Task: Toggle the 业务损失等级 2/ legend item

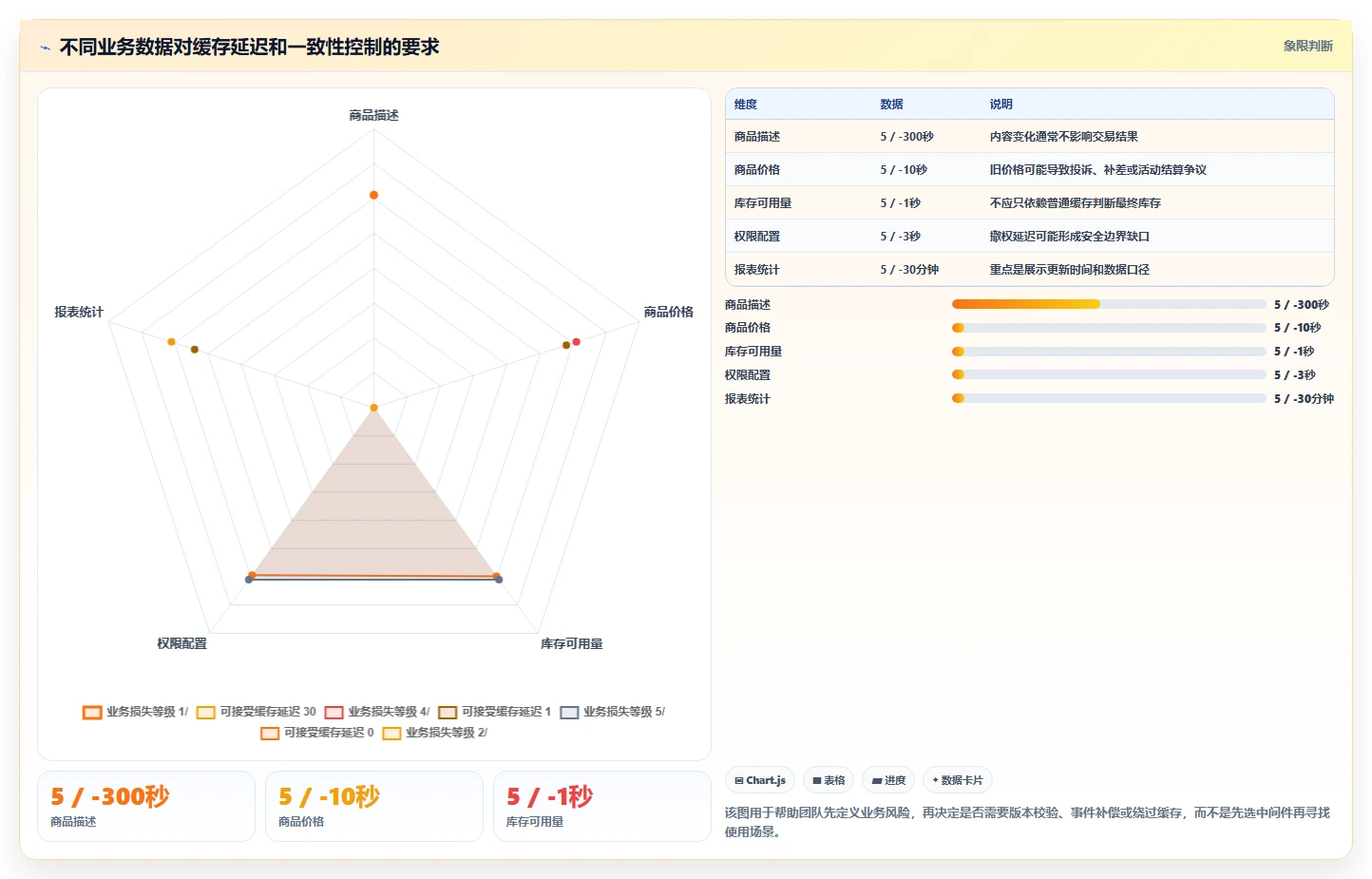Action: tap(434, 733)
